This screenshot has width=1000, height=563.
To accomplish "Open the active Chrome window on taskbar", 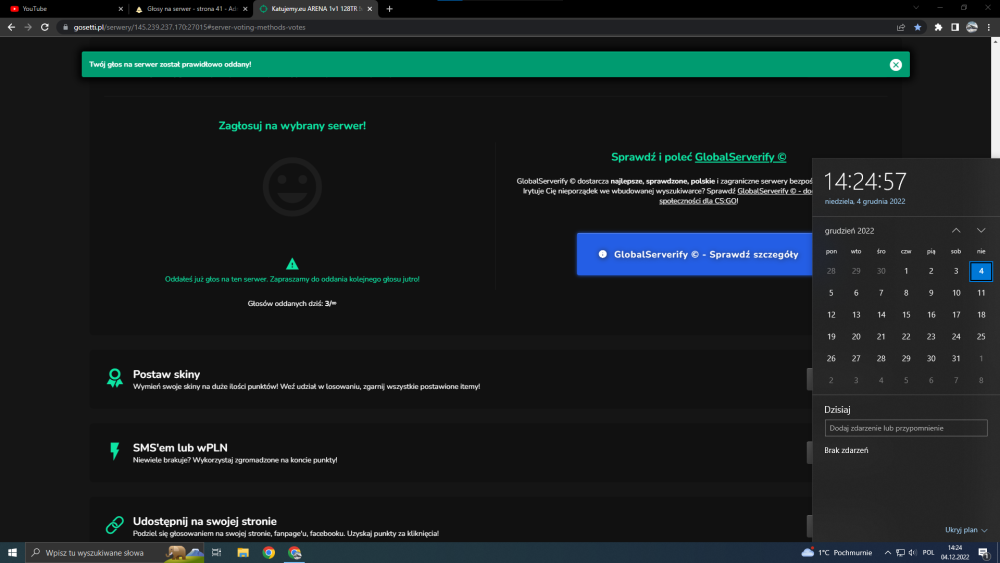I will click(x=295, y=552).
